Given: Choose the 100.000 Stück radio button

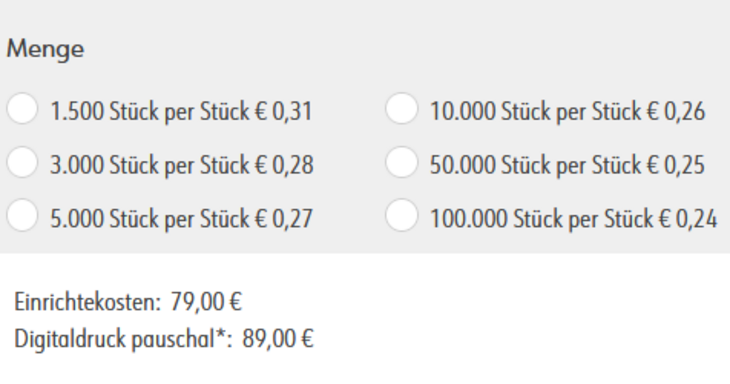Looking at the screenshot, I should pyautogui.click(x=401, y=216).
